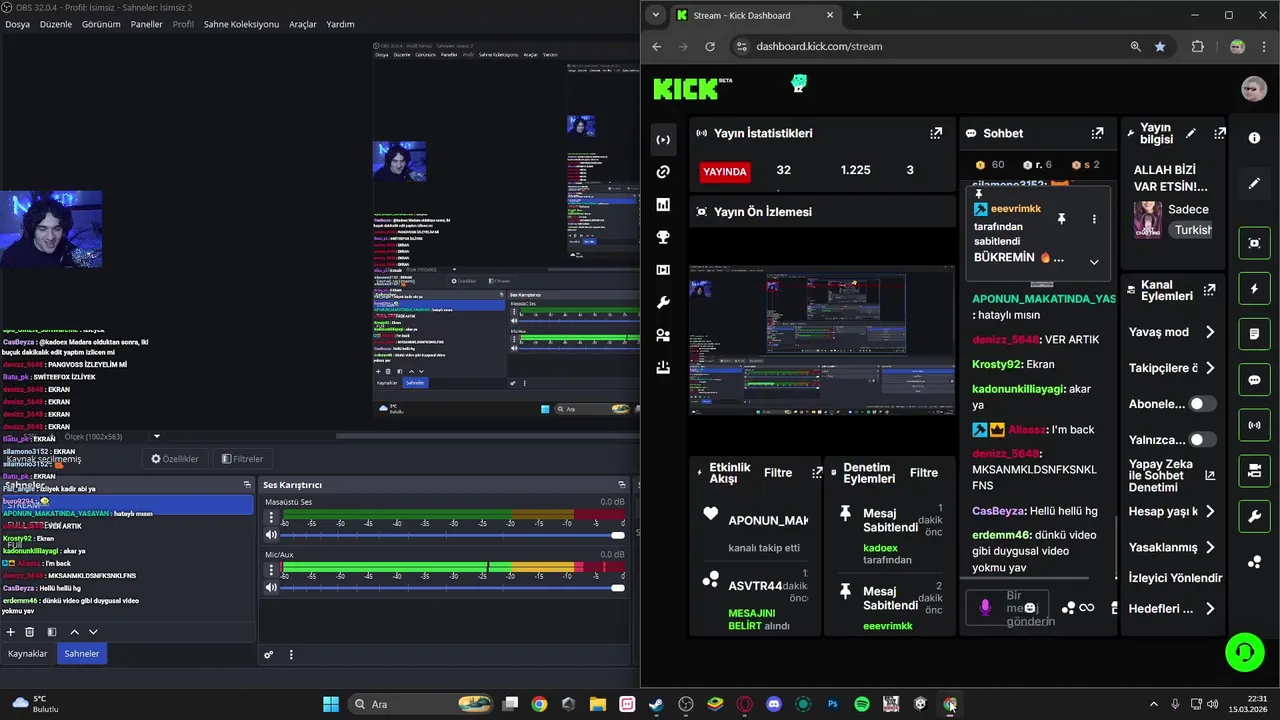Open the video clips sidebar icon
This screenshot has width=1280, height=720.
point(663,270)
